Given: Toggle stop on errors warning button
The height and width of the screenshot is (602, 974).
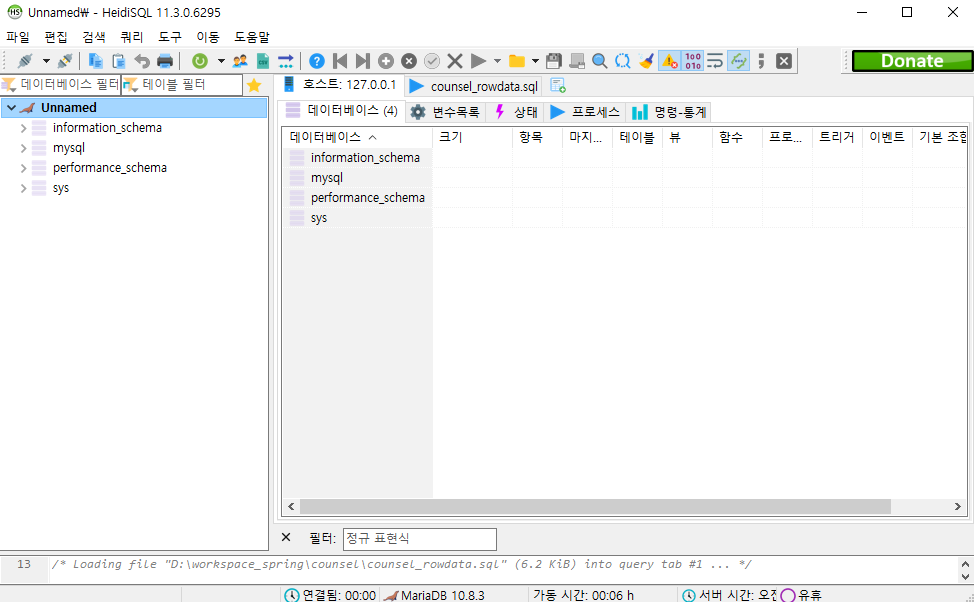Looking at the screenshot, I should [x=669, y=61].
